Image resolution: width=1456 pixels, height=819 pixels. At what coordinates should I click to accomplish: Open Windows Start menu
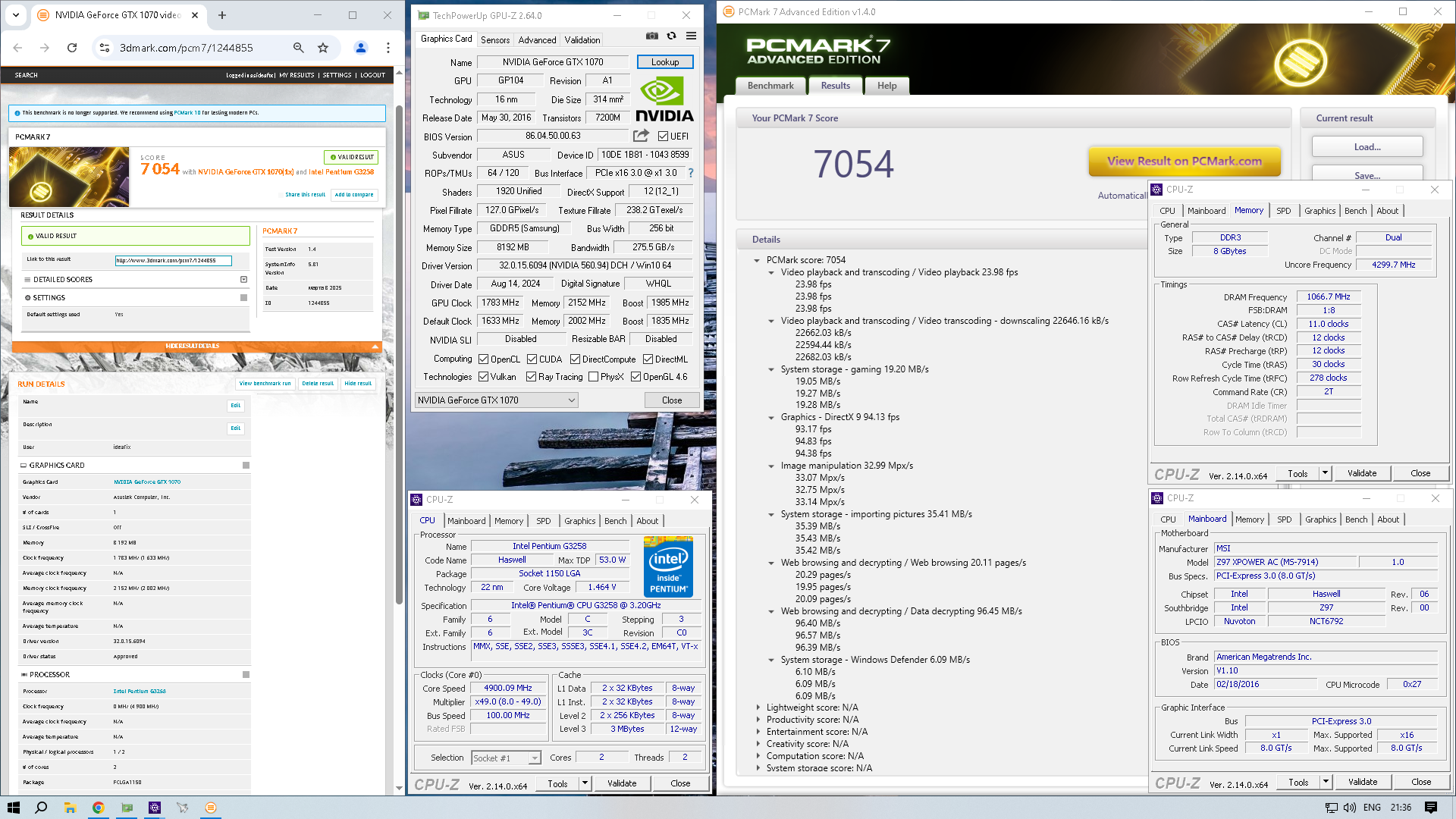coord(13,808)
